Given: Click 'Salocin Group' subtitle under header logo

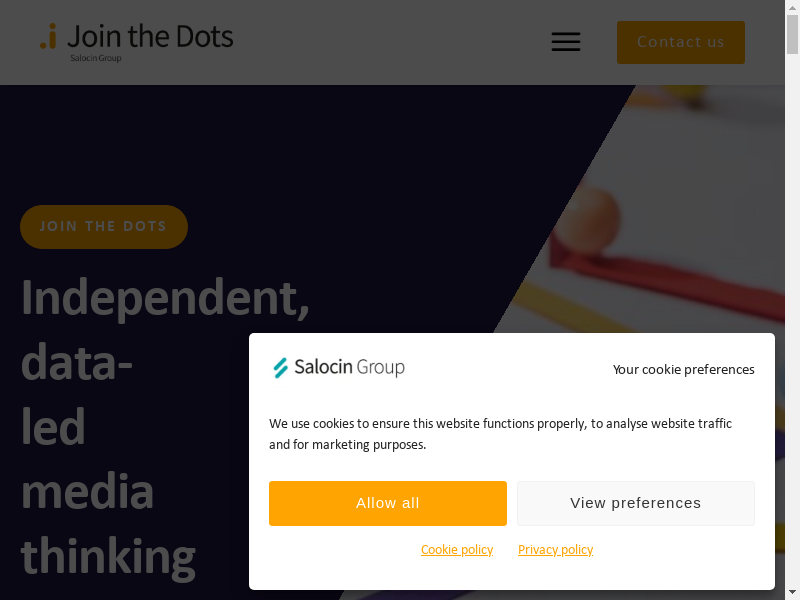Looking at the screenshot, I should pyautogui.click(x=95, y=58).
